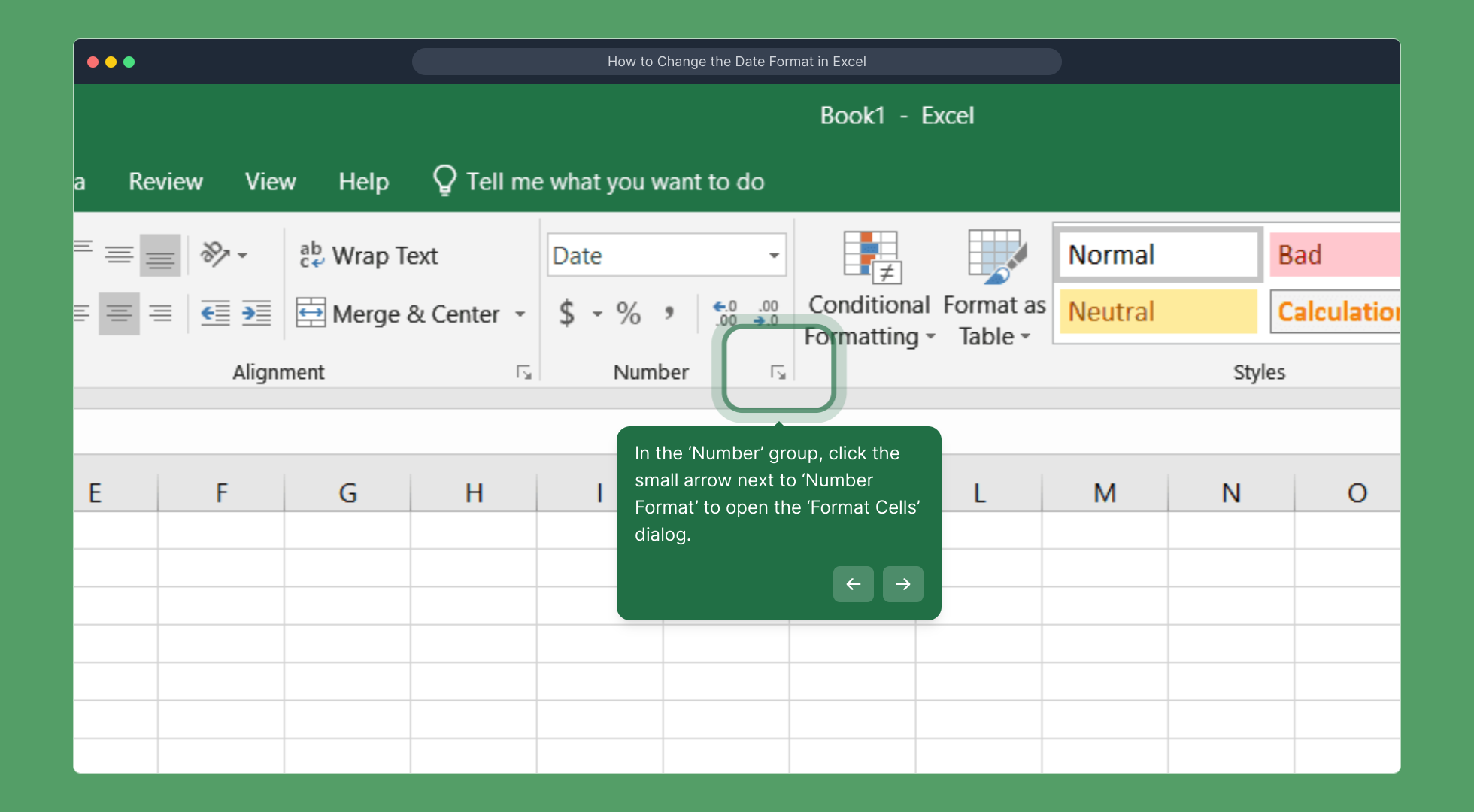Go to next tutorial step arrow
The width and height of the screenshot is (1474, 812).
tap(902, 584)
